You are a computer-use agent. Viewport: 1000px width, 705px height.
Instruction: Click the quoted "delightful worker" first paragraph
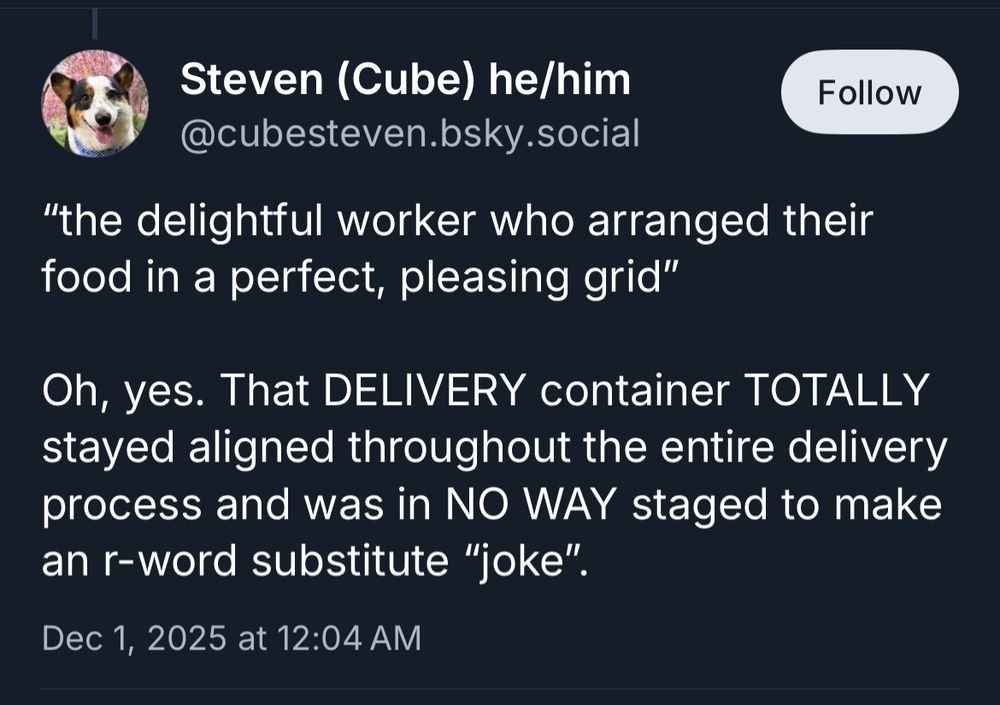458,249
